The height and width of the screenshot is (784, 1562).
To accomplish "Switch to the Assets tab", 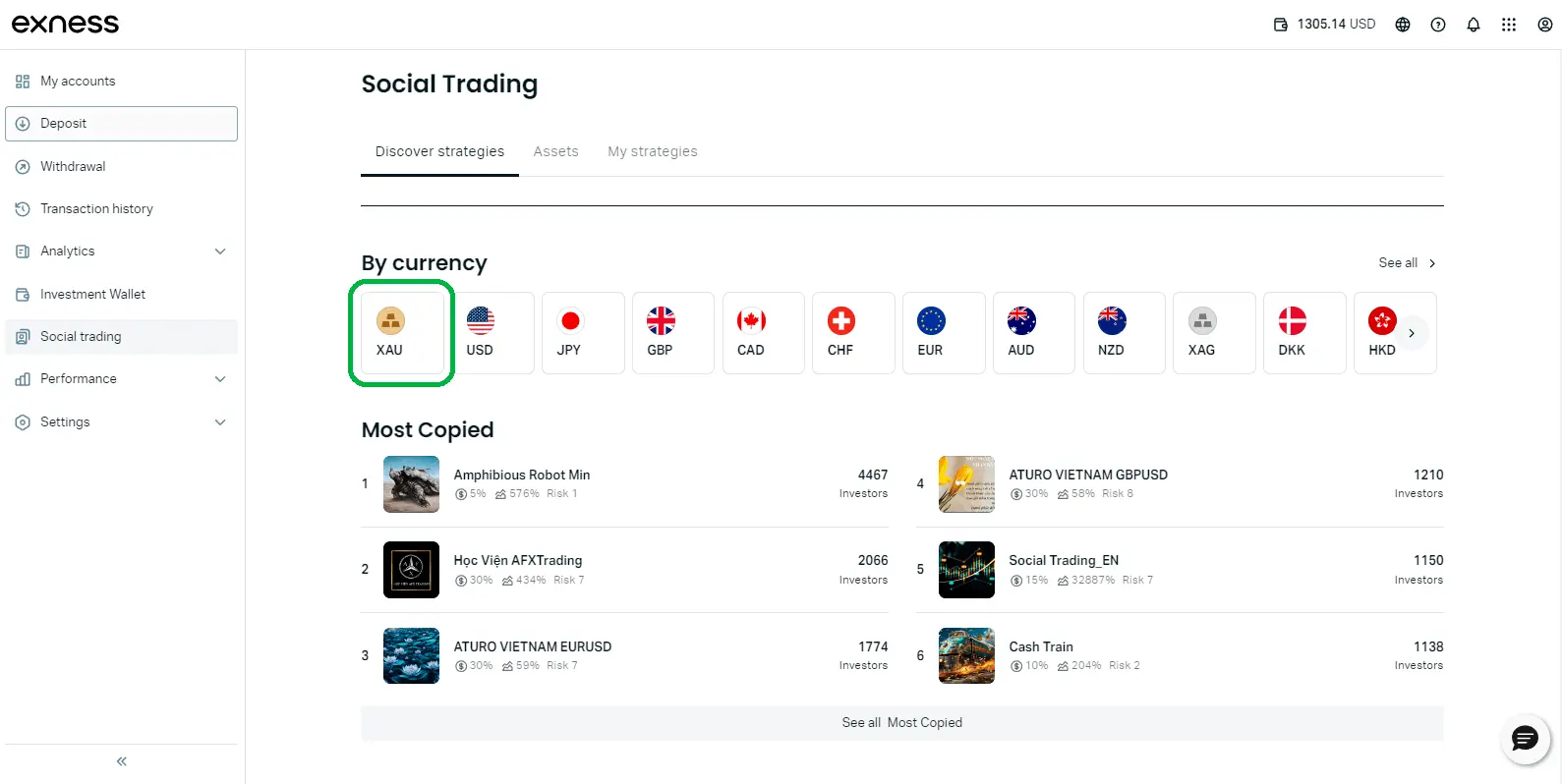I will 555,151.
